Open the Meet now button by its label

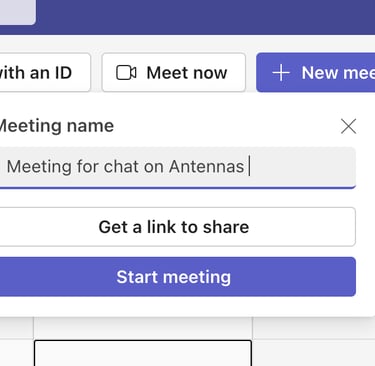[x=187, y=73]
